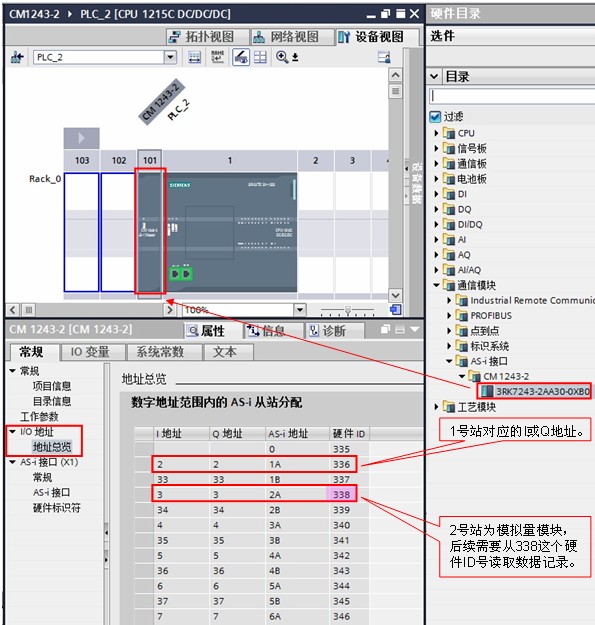This screenshot has height=625, width=595.
Task: Click the show address labels toolbar icon
Action: pos(218,57)
